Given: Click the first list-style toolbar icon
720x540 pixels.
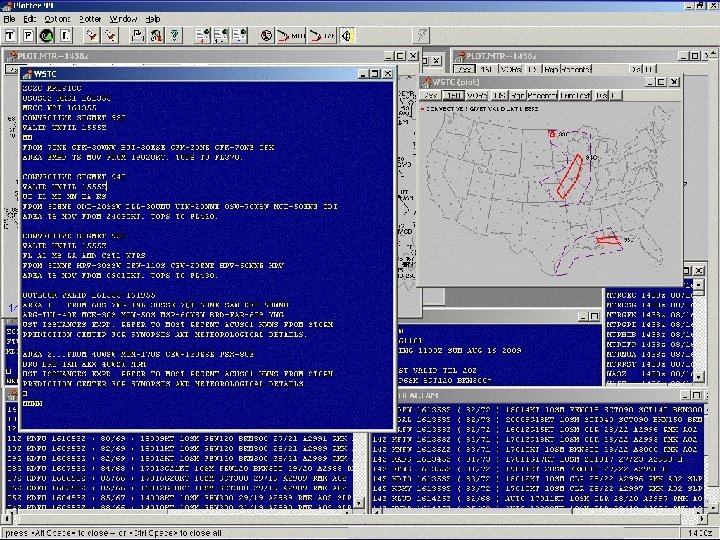Looking at the screenshot, I should 202,35.
